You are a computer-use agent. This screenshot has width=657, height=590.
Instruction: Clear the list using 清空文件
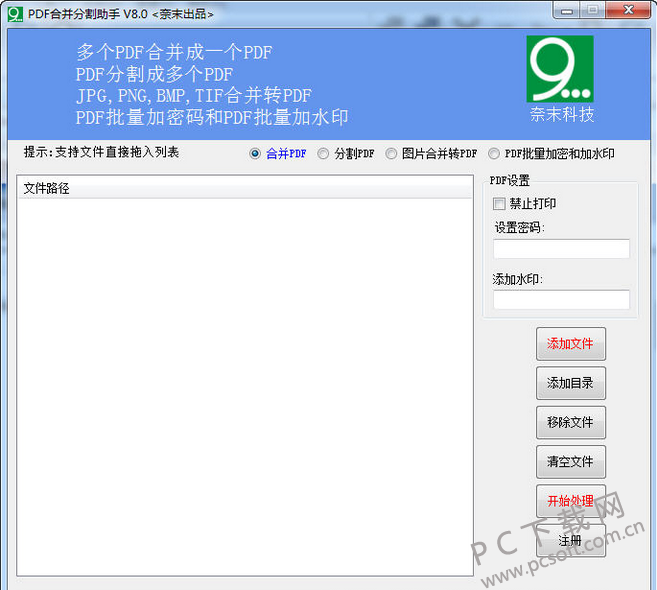coord(571,462)
